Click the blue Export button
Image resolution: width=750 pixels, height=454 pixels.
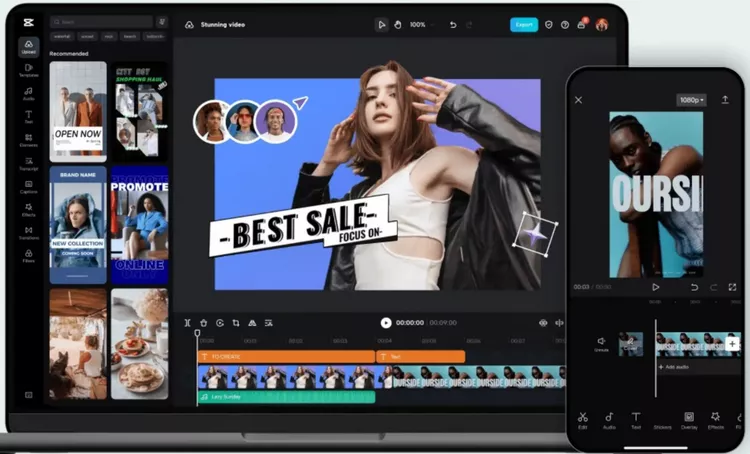click(524, 24)
